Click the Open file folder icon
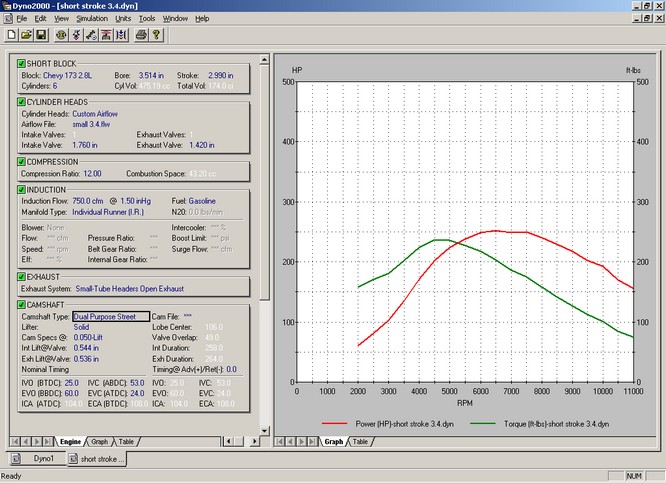 [x=25, y=35]
